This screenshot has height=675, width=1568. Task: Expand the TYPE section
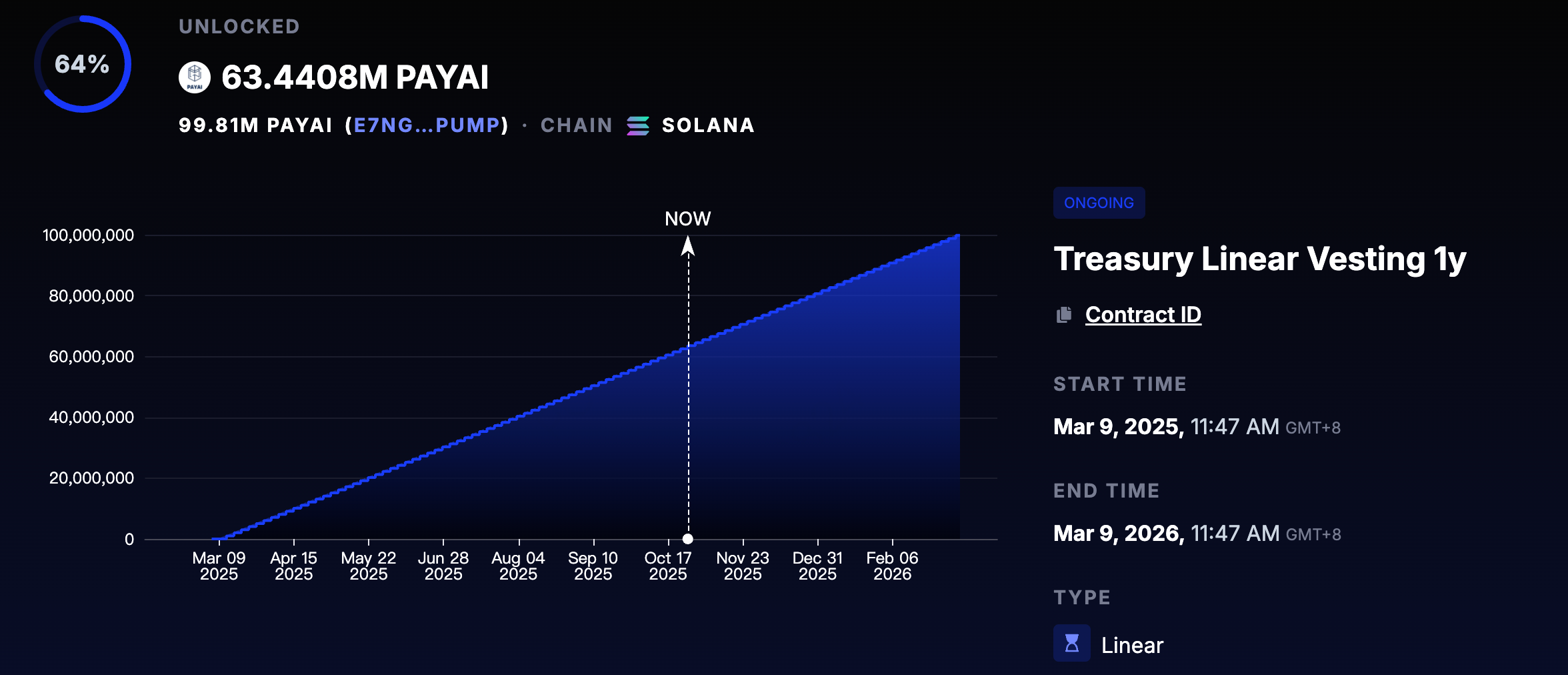point(1081,597)
